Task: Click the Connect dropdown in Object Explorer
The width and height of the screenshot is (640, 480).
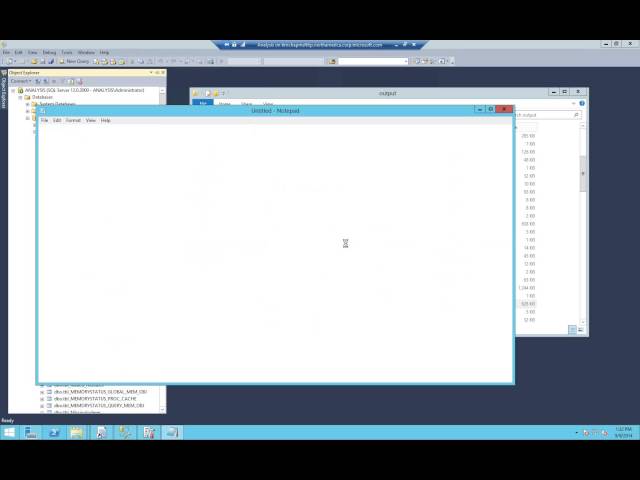Action: (x=20, y=81)
